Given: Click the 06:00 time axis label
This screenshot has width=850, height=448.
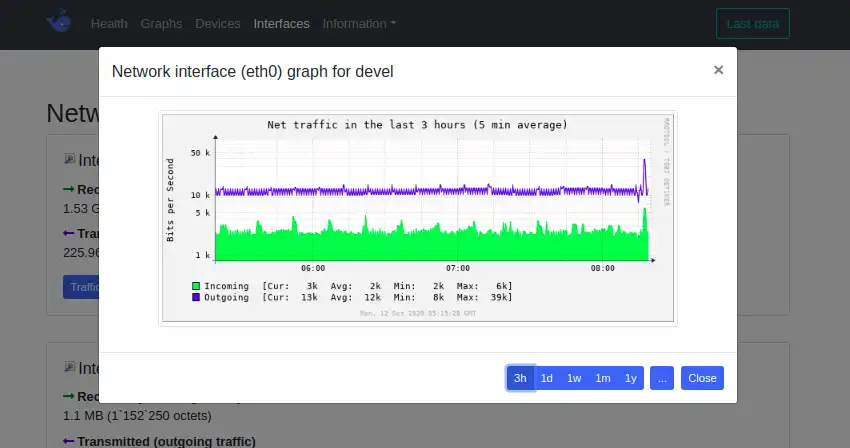Looking at the screenshot, I should click(313, 268).
